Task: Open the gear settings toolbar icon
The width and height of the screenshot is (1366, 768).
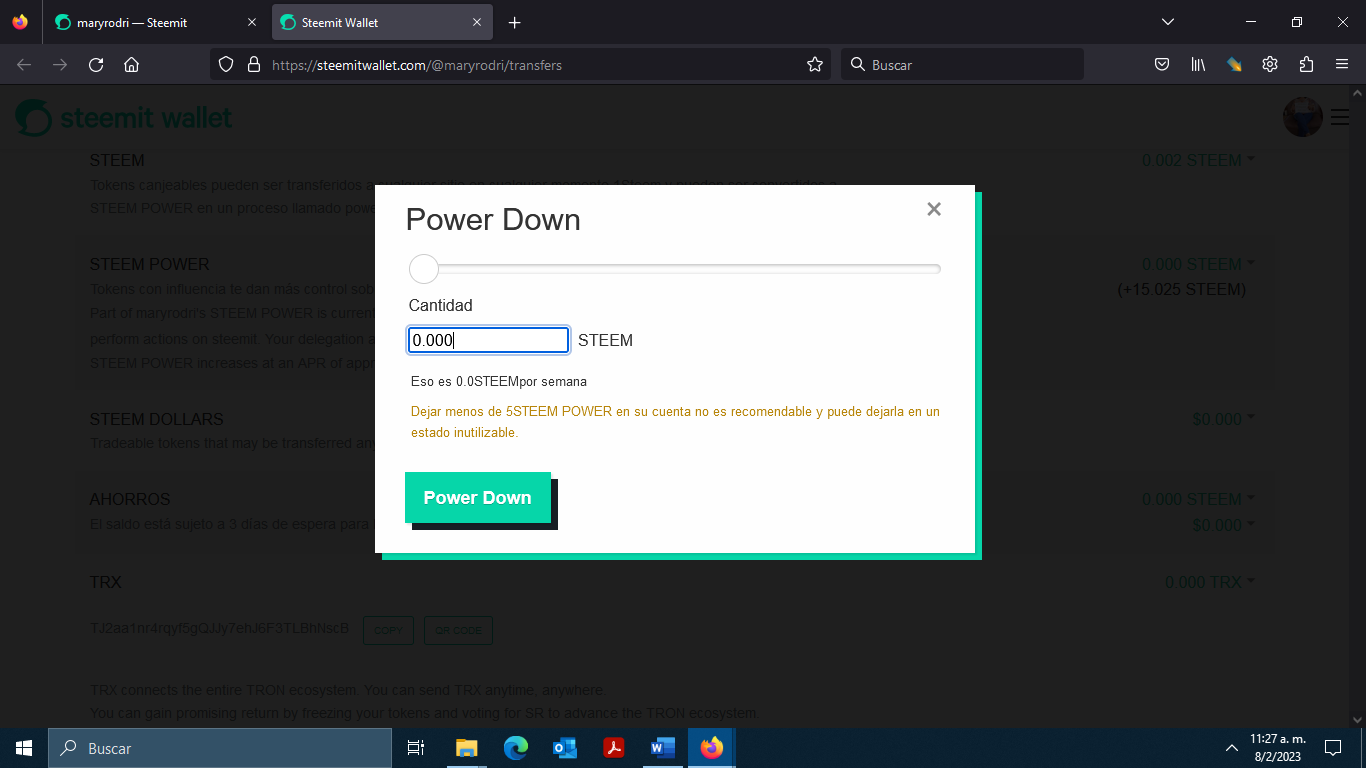Action: coord(1270,65)
